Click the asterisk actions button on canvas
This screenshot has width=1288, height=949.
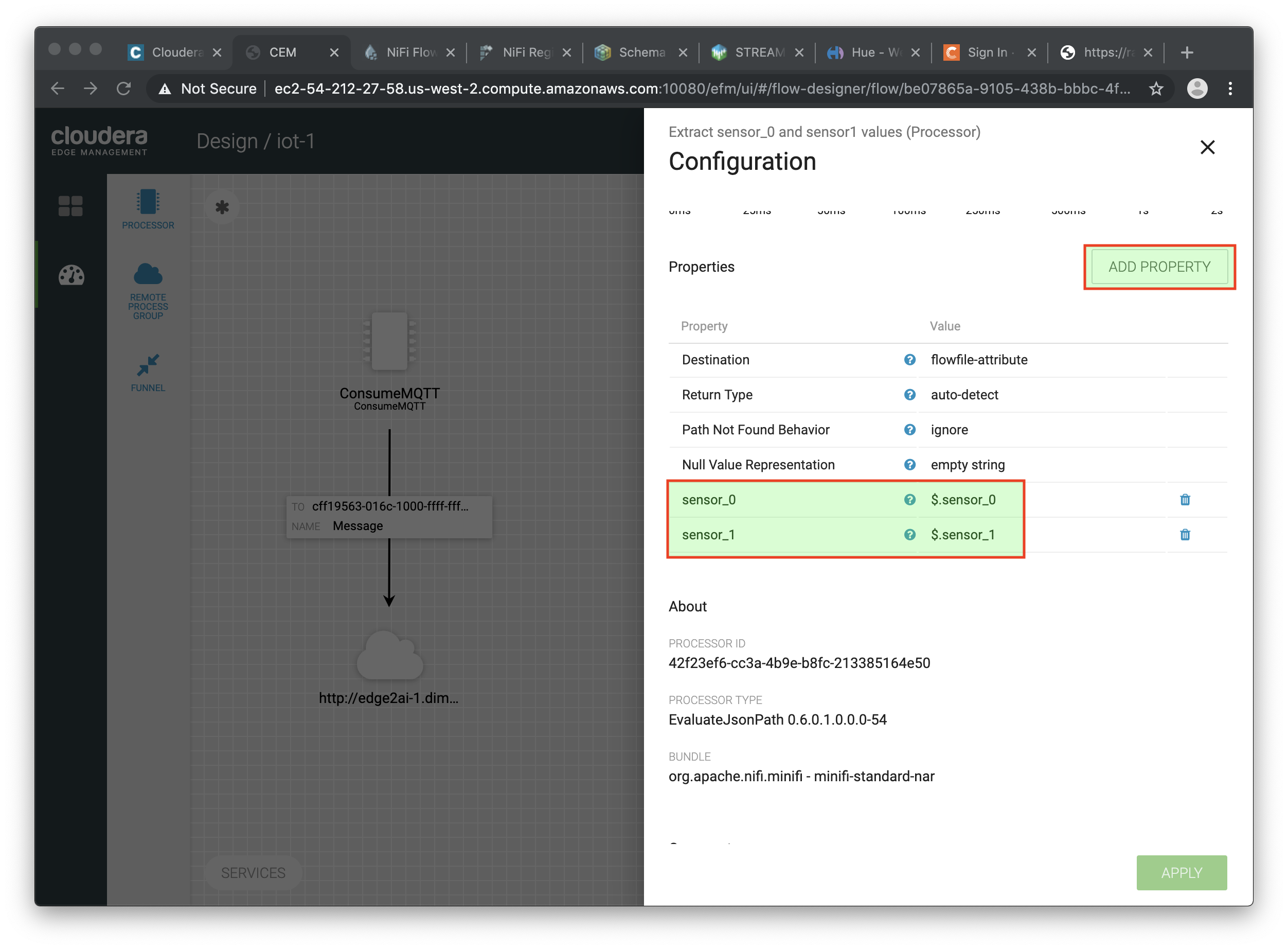tap(222, 207)
